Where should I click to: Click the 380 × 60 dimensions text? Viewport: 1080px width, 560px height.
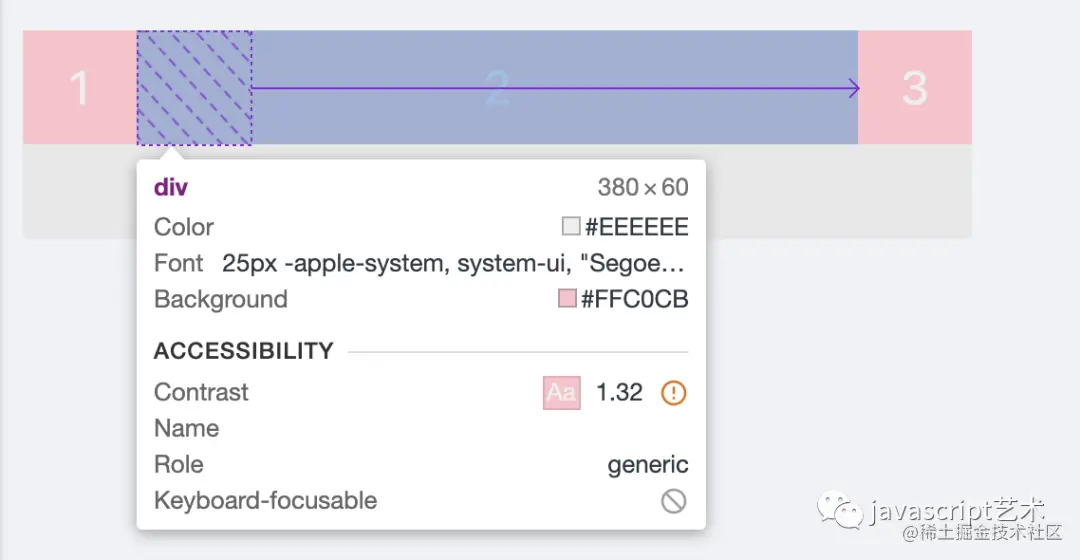point(643,187)
